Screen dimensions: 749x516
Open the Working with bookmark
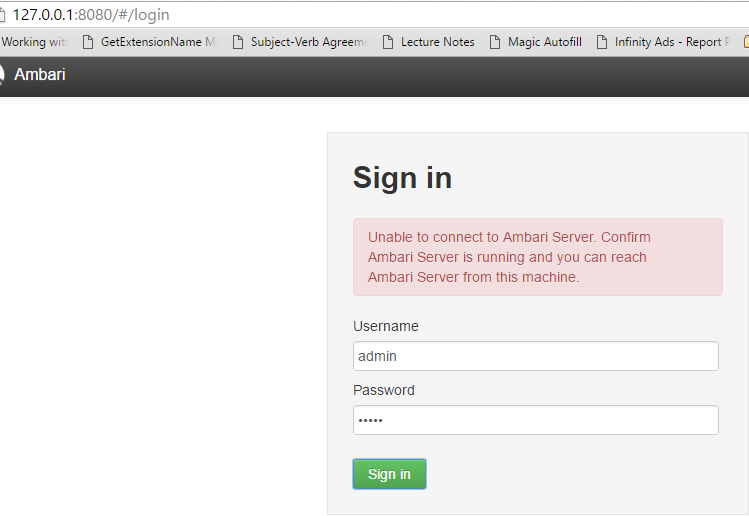pos(33,42)
